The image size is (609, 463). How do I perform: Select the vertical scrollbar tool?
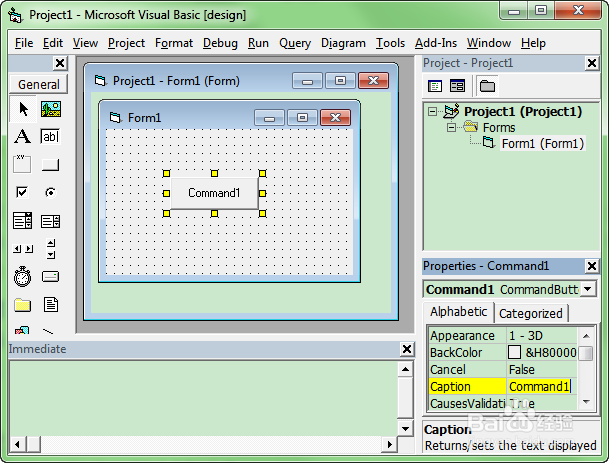[51, 249]
